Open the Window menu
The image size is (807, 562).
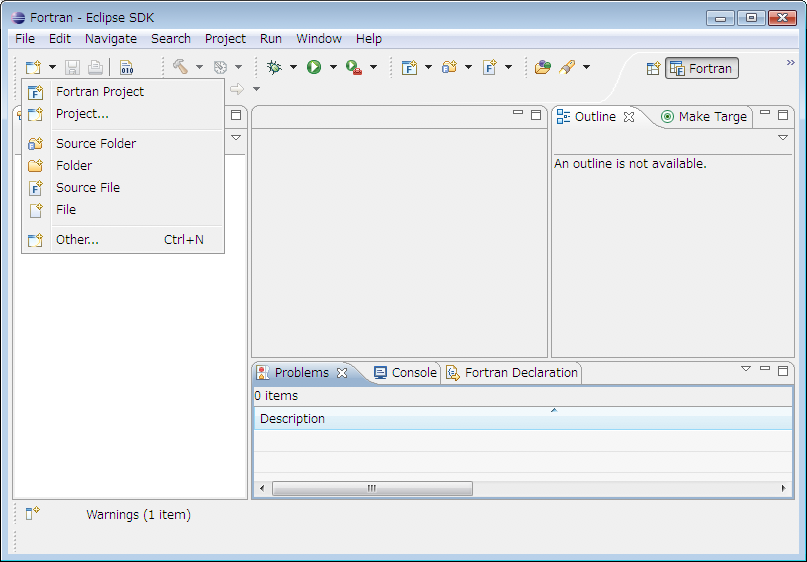[x=319, y=39]
